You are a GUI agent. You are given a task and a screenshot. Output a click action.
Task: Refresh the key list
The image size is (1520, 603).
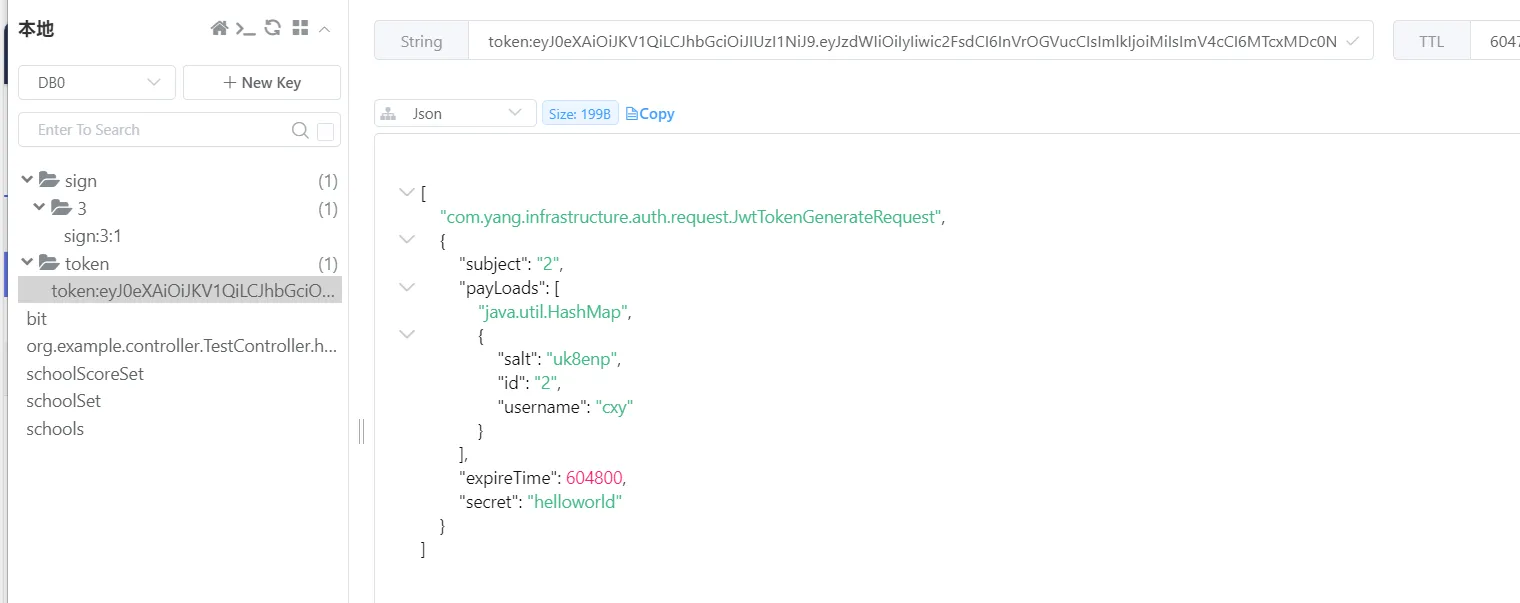(x=273, y=29)
